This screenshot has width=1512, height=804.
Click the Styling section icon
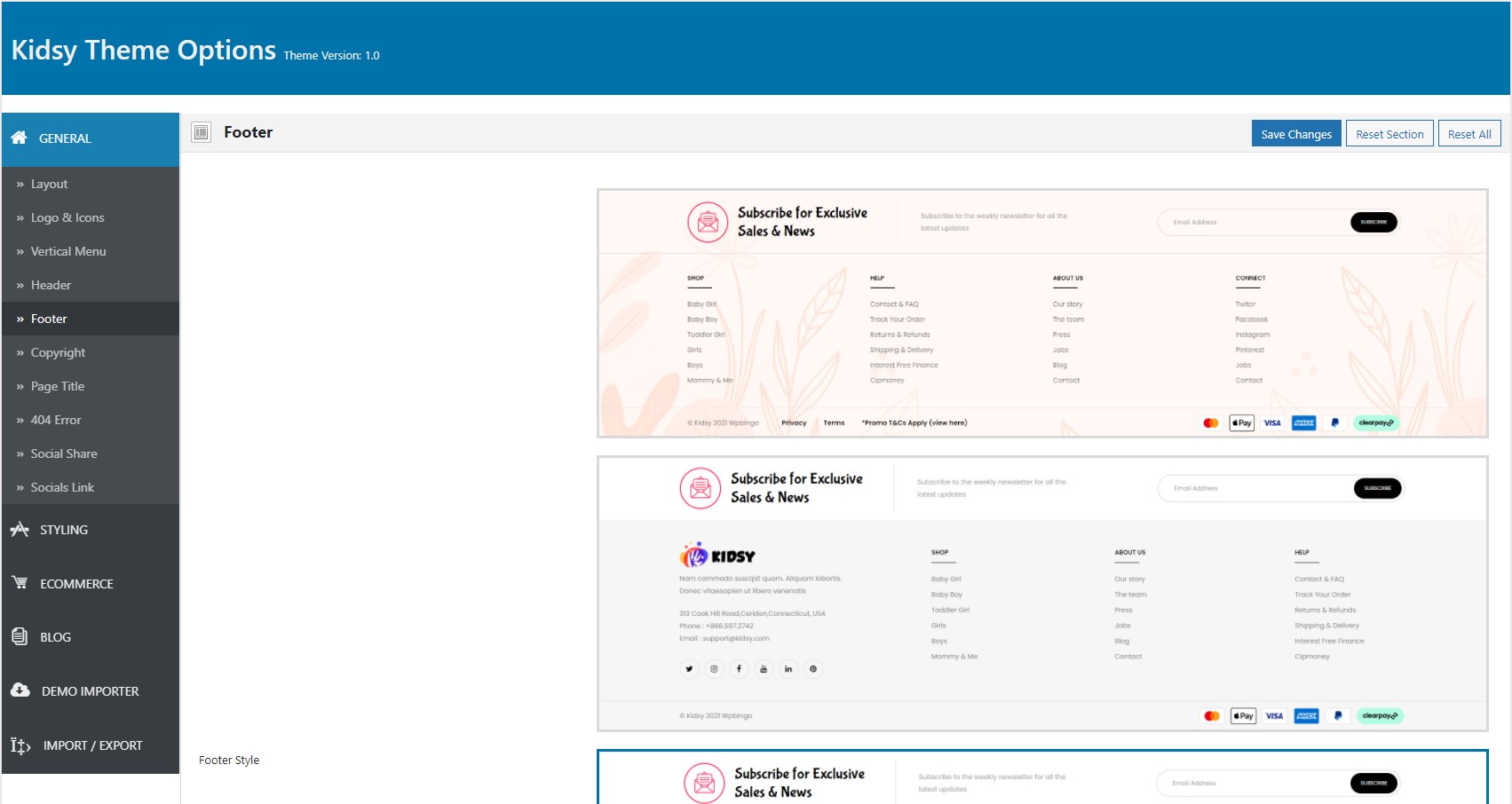pyautogui.click(x=20, y=530)
